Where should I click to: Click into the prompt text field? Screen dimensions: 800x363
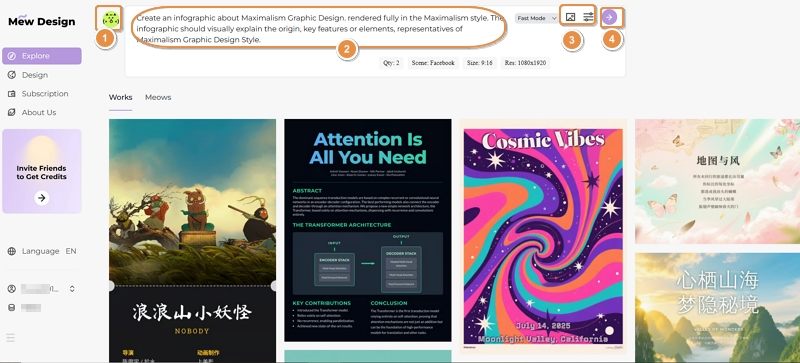click(319, 29)
